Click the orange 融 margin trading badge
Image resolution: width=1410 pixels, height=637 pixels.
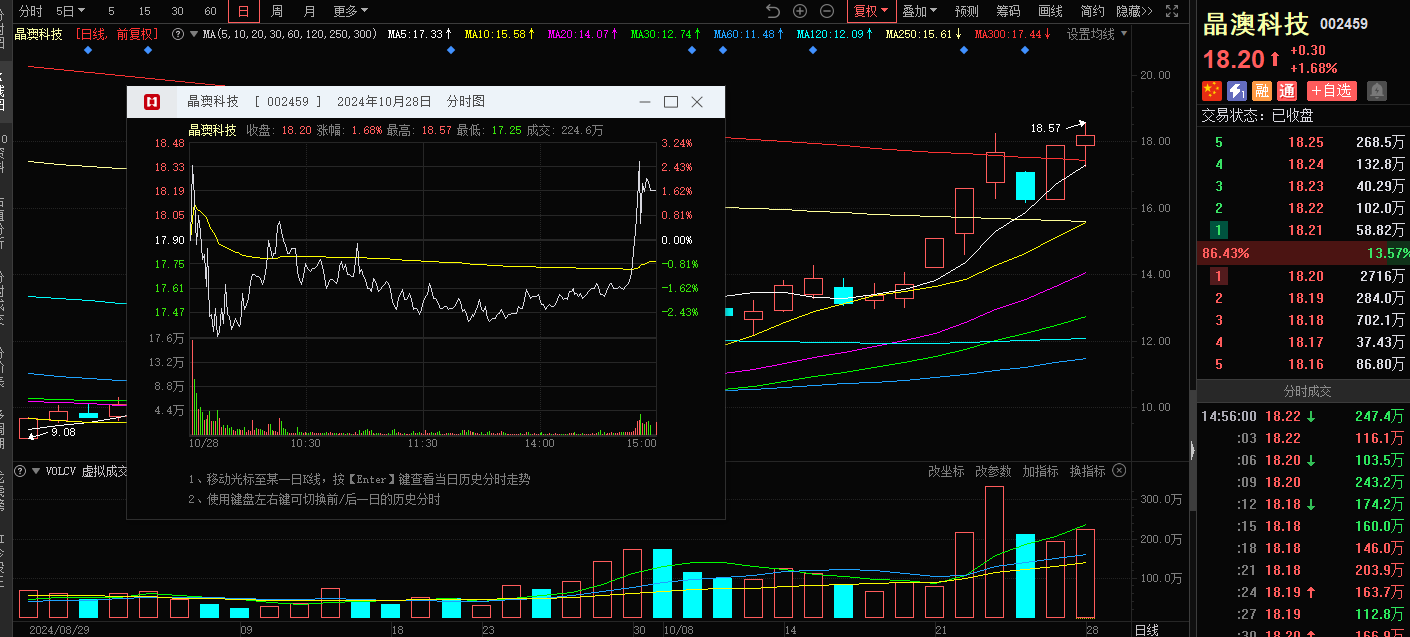tap(1262, 91)
